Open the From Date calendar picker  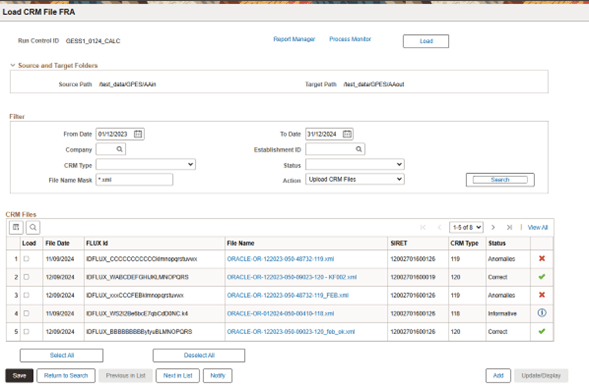138,134
